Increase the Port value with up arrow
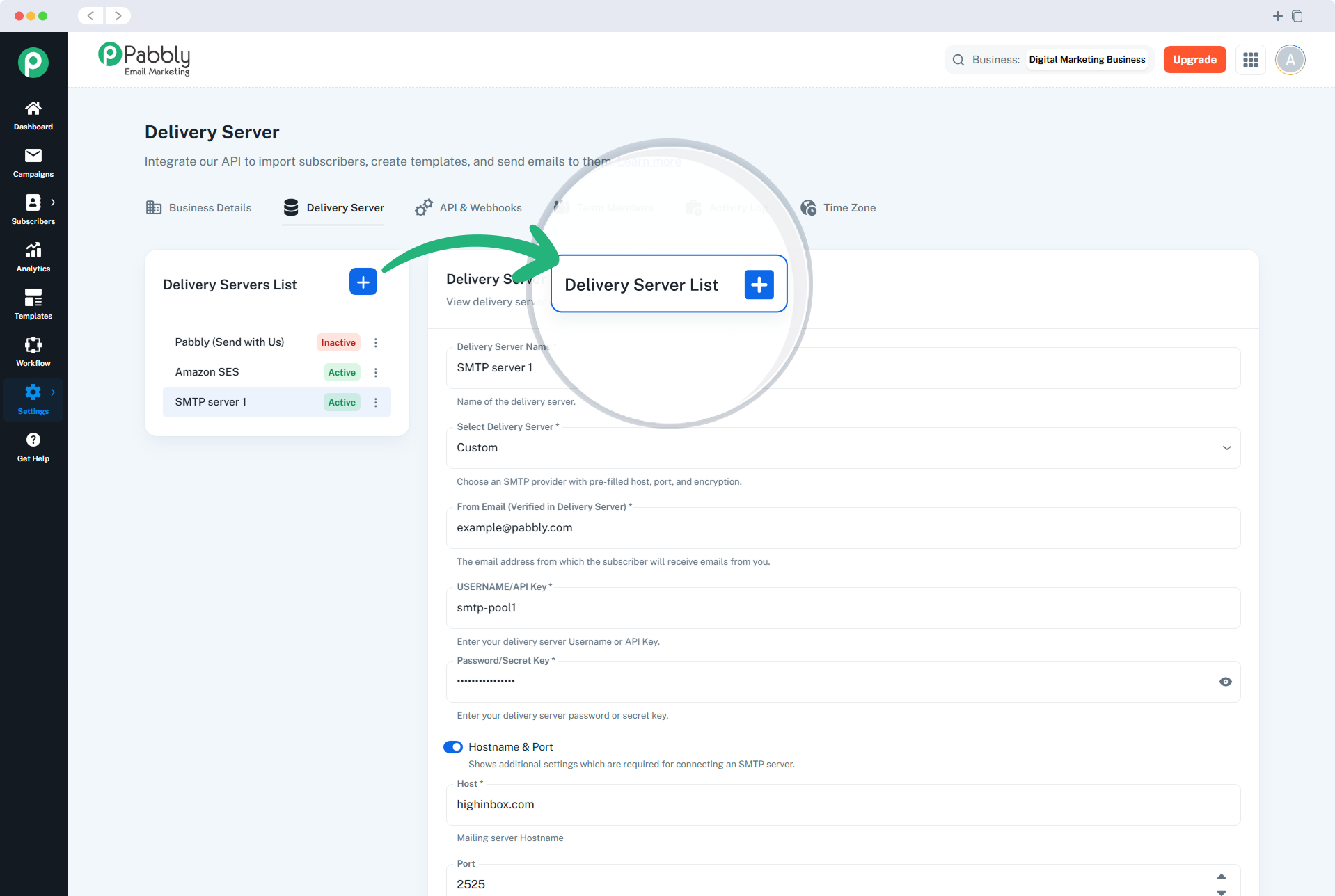Image resolution: width=1335 pixels, height=896 pixels. coord(1222,877)
